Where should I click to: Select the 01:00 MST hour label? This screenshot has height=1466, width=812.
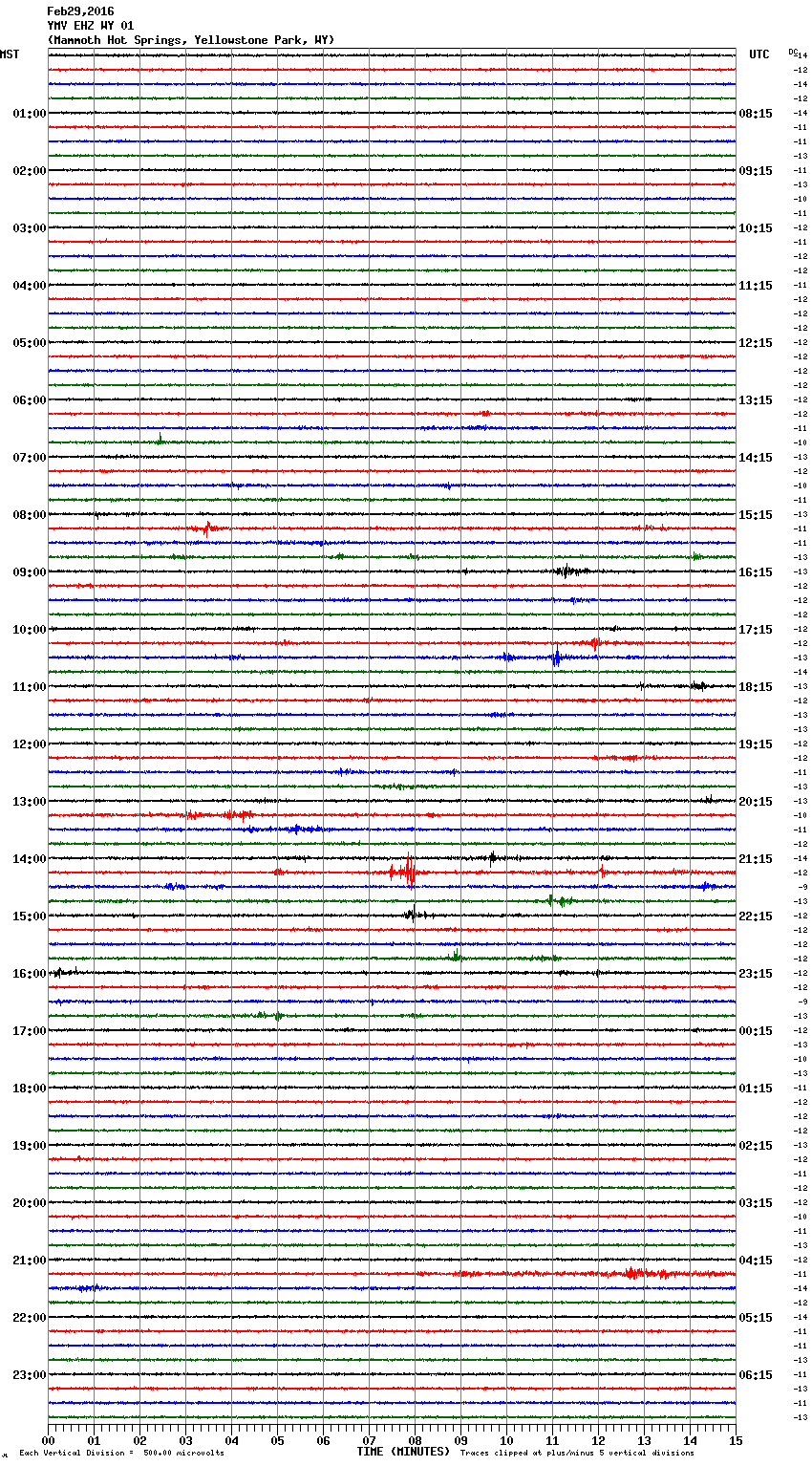coord(29,114)
